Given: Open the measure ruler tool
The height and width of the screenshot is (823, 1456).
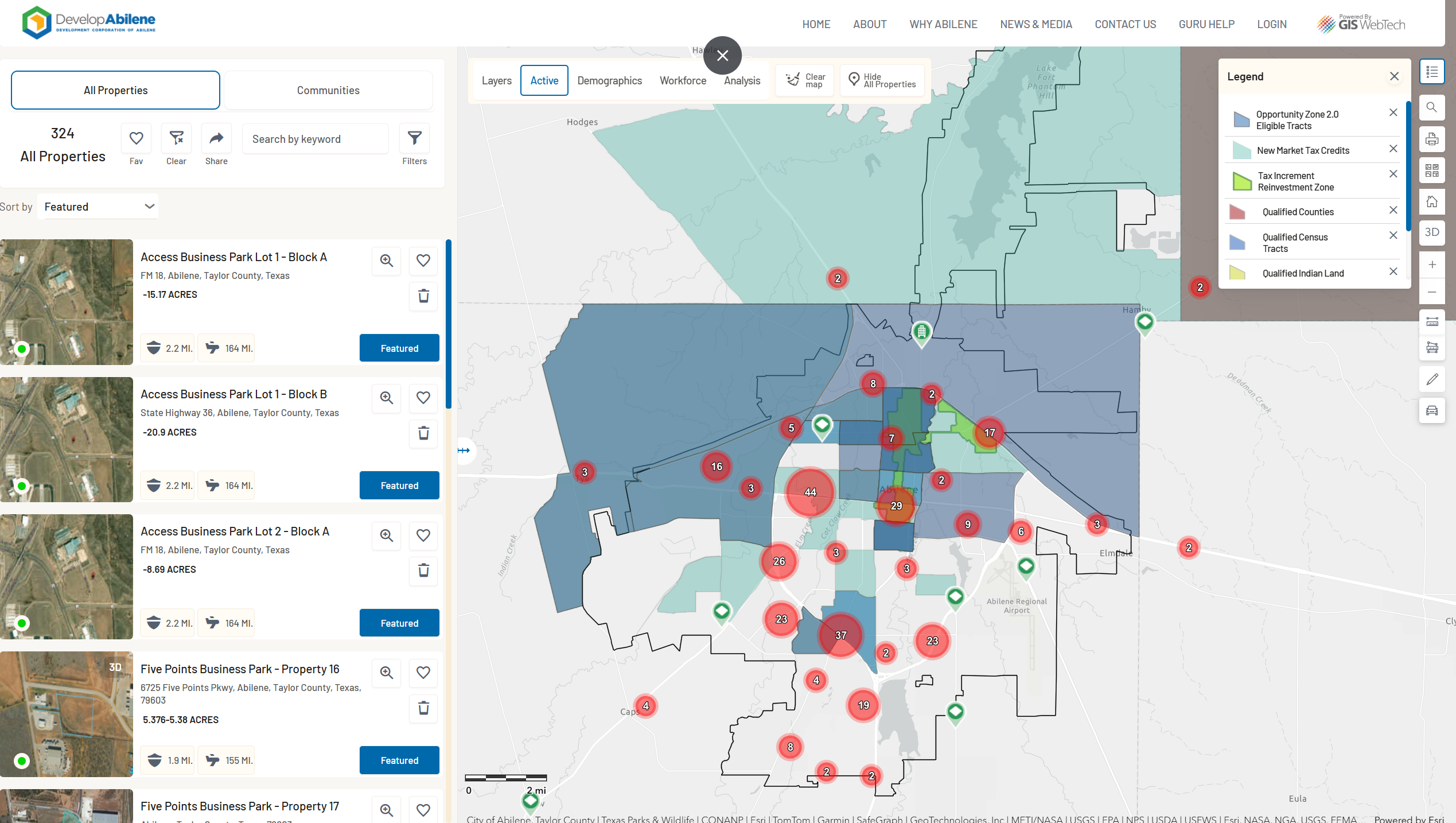Looking at the screenshot, I should (1432, 322).
